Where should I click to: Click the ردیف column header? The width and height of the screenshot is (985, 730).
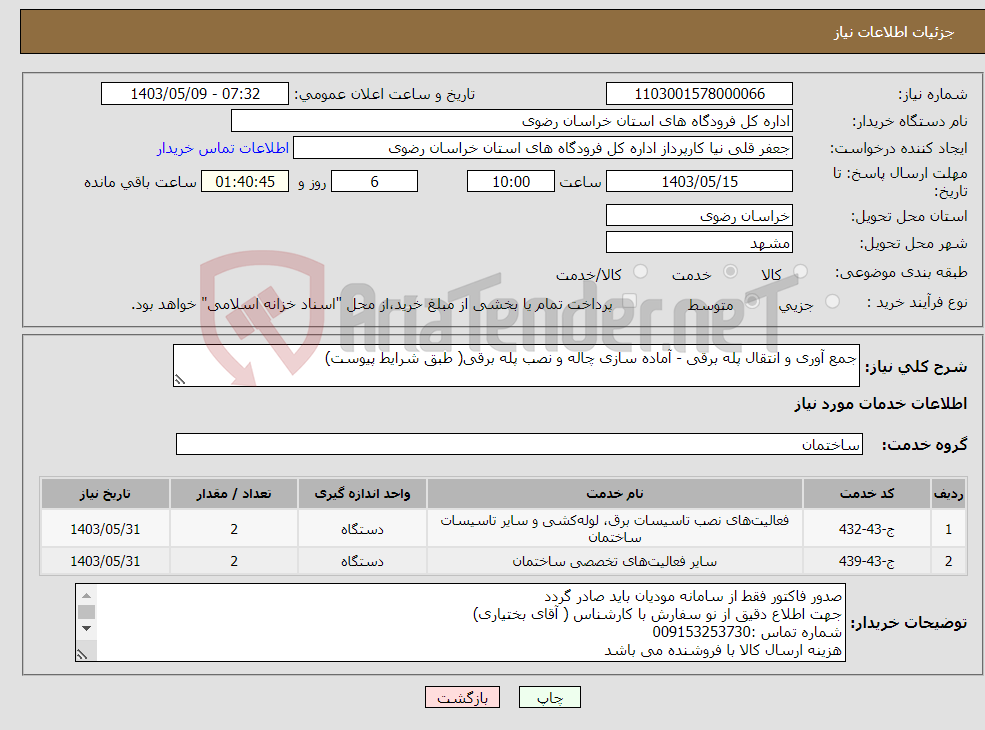[948, 494]
